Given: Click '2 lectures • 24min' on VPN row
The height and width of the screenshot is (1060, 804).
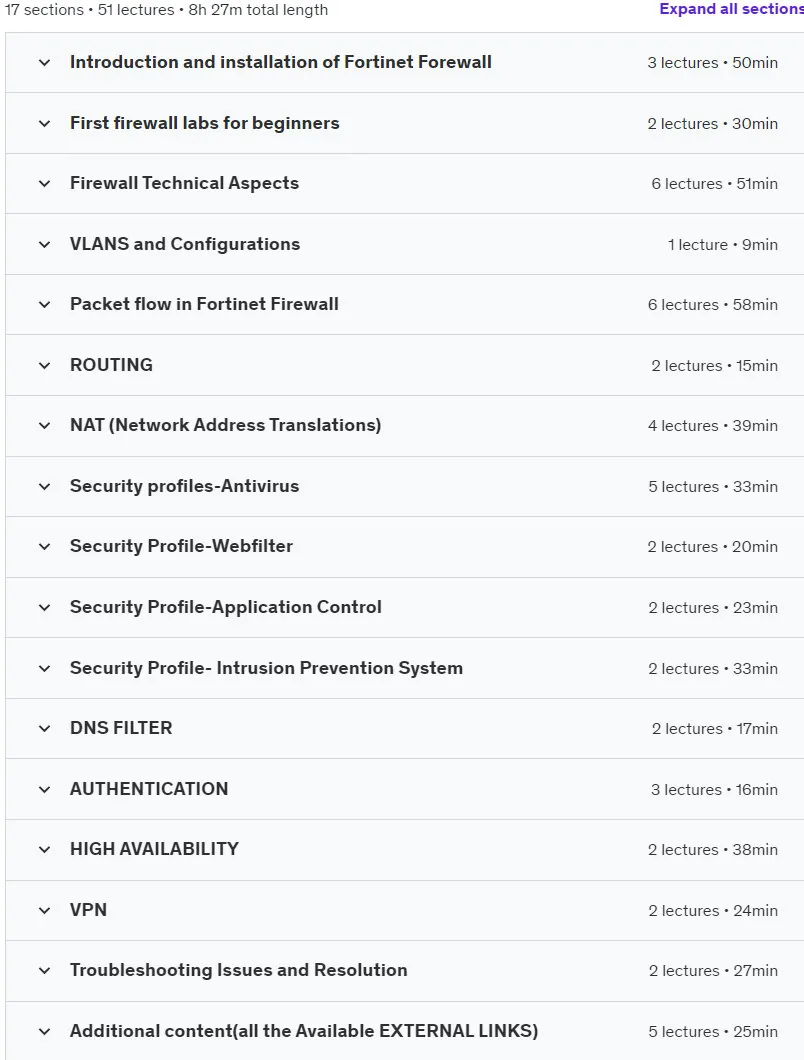Looking at the screenshot, I should coord(713,911).
